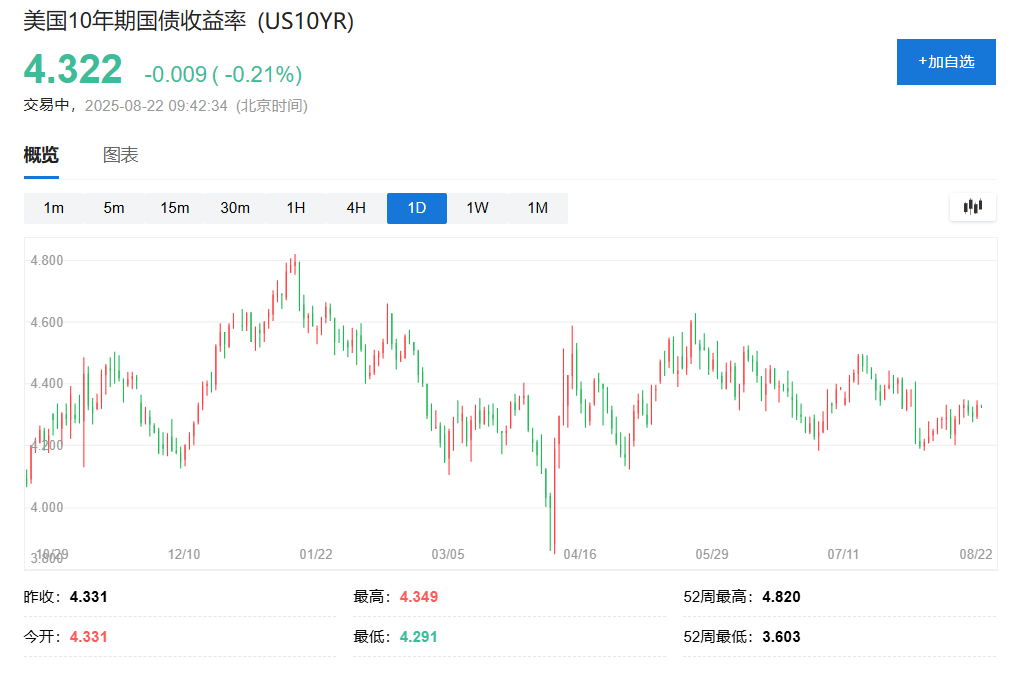Screen dimensions: 1019x678
Task: Open the candlestick chart style icon
Action: tap(970, 207)
